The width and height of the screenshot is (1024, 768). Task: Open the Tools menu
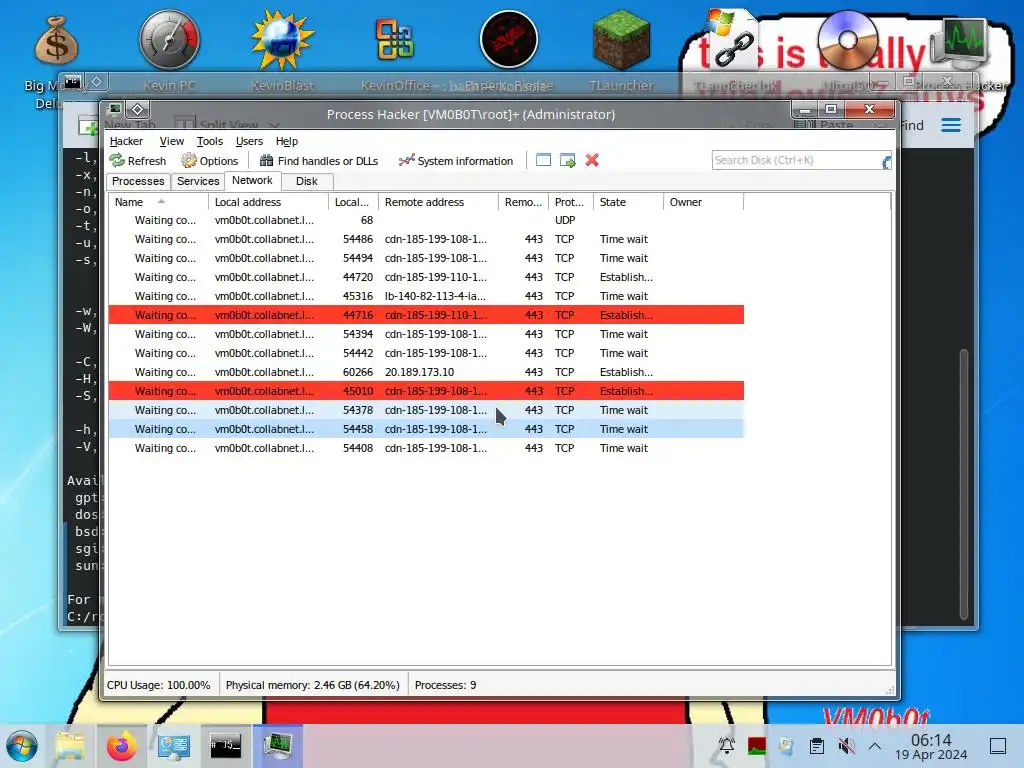coord(210,141)
